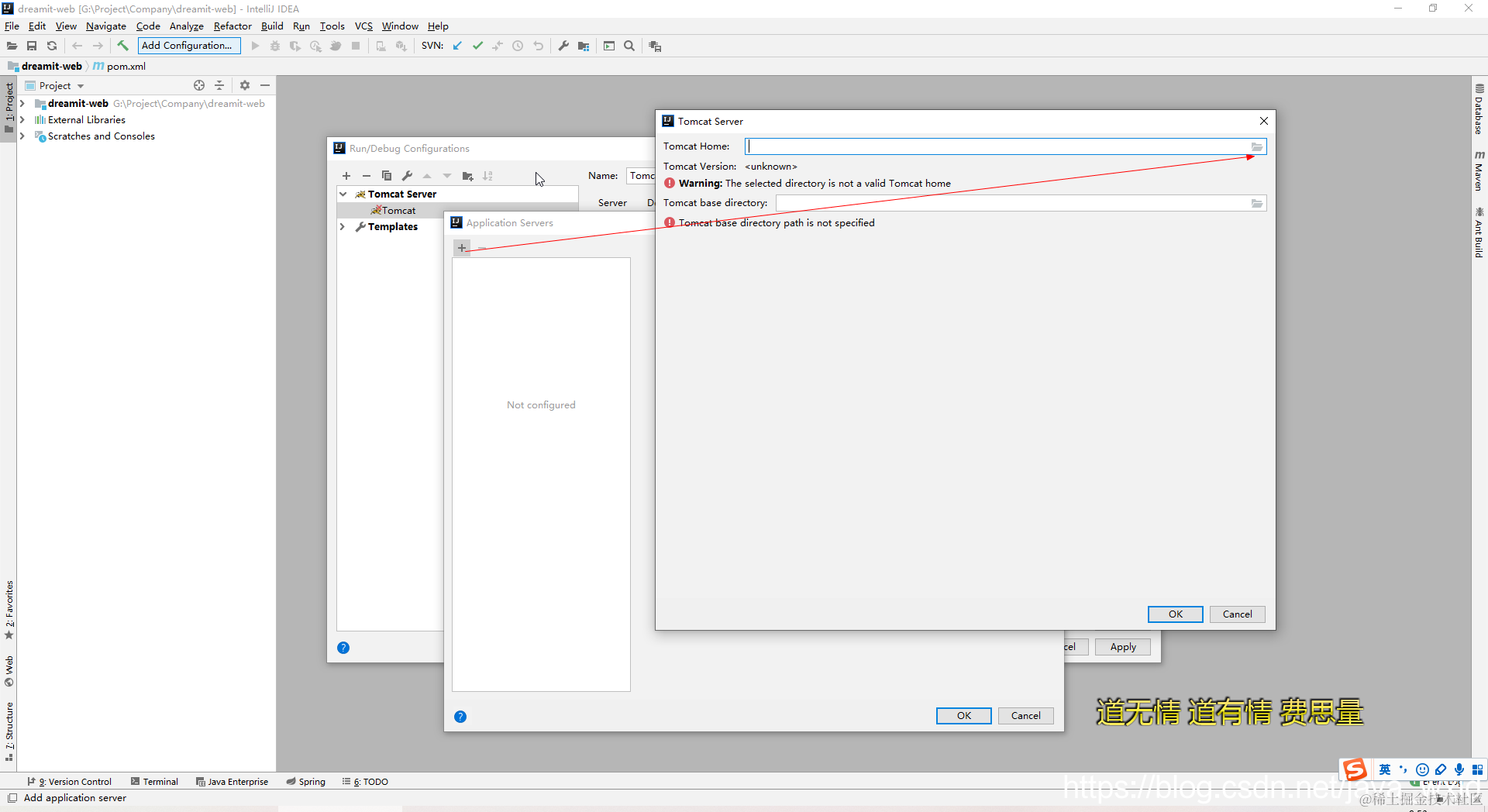Click the Build Project hammer icon
Image resolution: width=1488 pixels, height=812 pixels.
pyautogui.click(x=122, y=46)
